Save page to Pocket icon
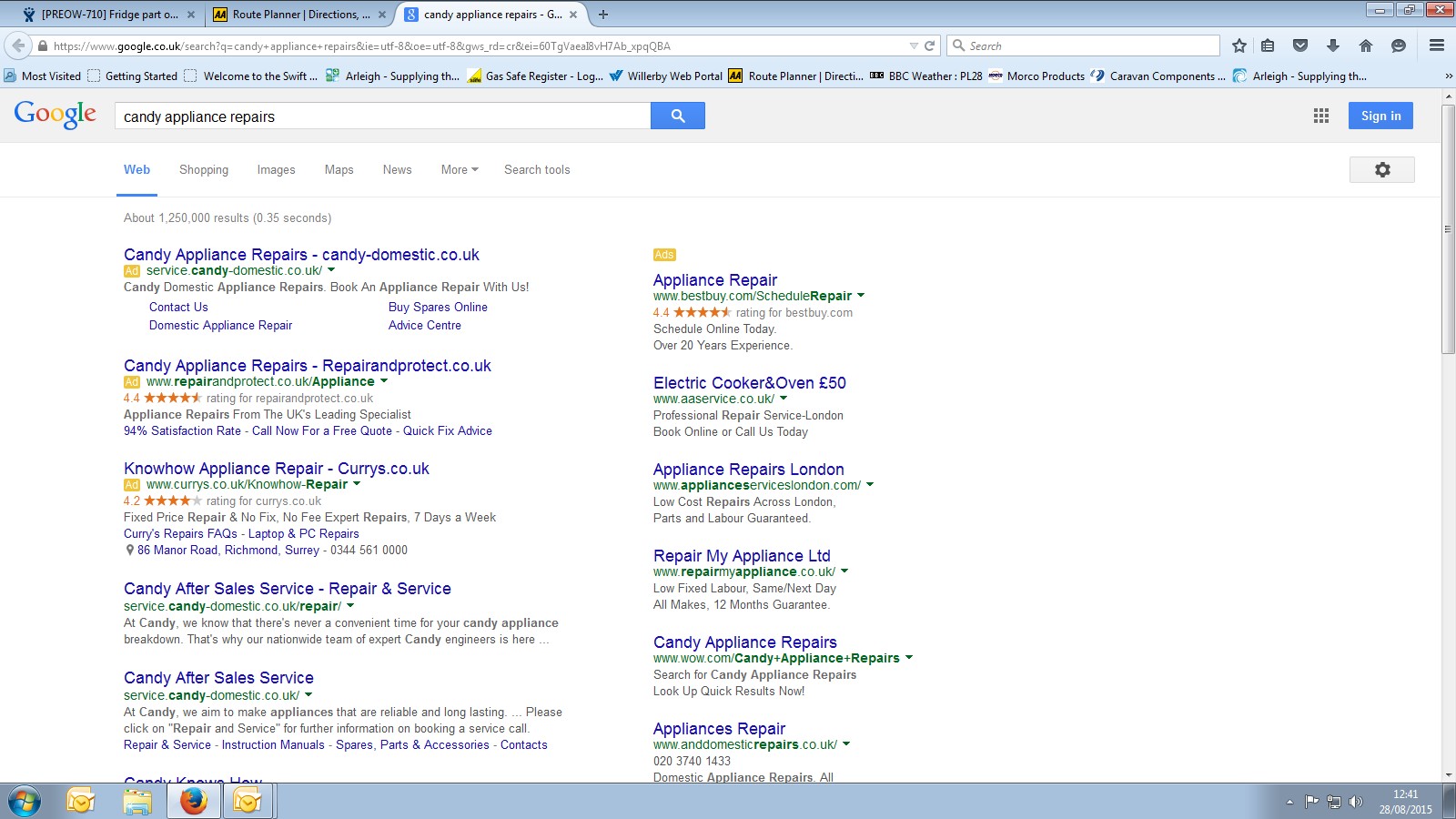This screenshot has width=1456, height=819. pyautogui.click(x=1300, y=45)
